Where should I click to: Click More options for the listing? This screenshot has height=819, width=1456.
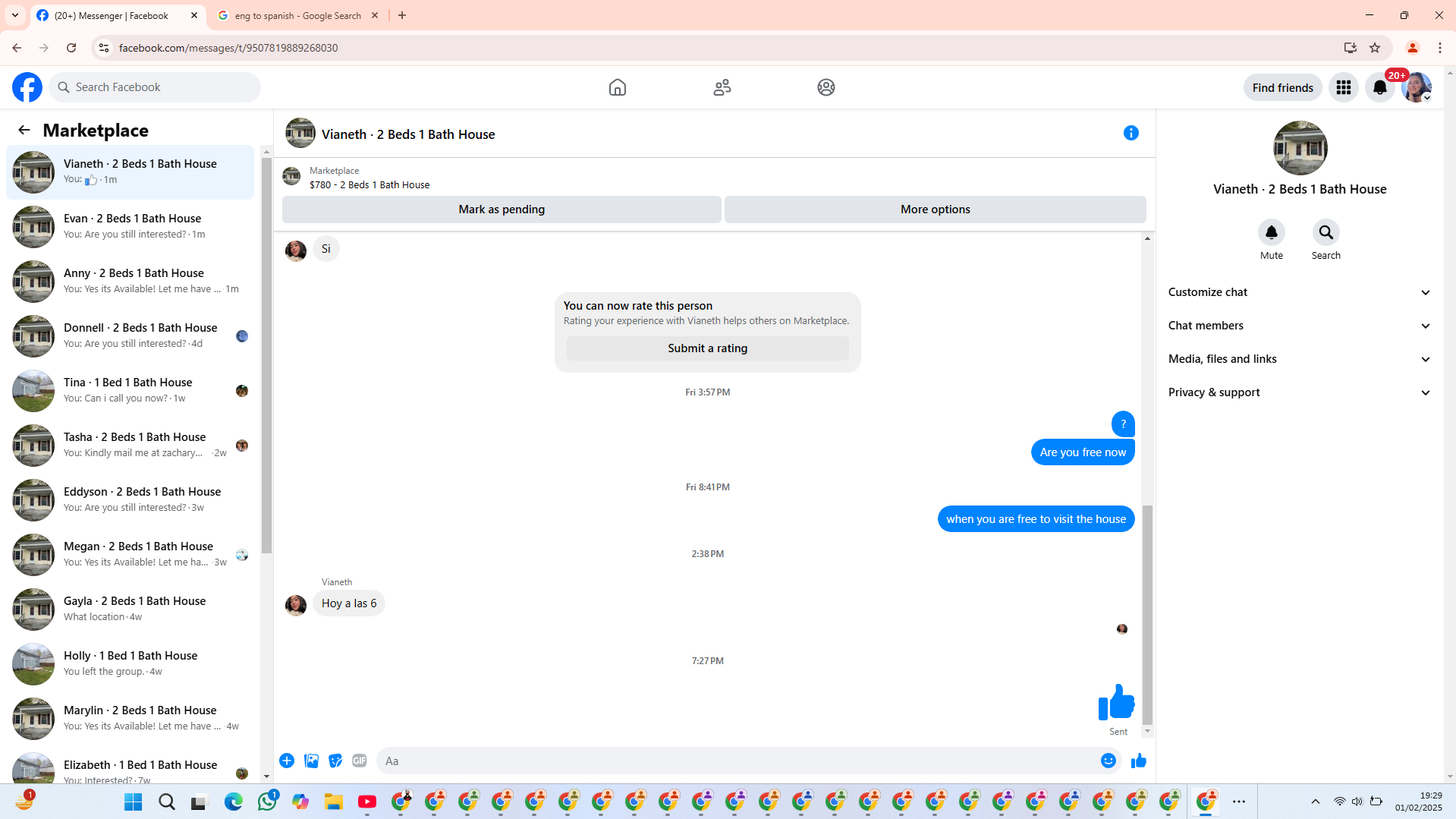(x=936, y=209)
